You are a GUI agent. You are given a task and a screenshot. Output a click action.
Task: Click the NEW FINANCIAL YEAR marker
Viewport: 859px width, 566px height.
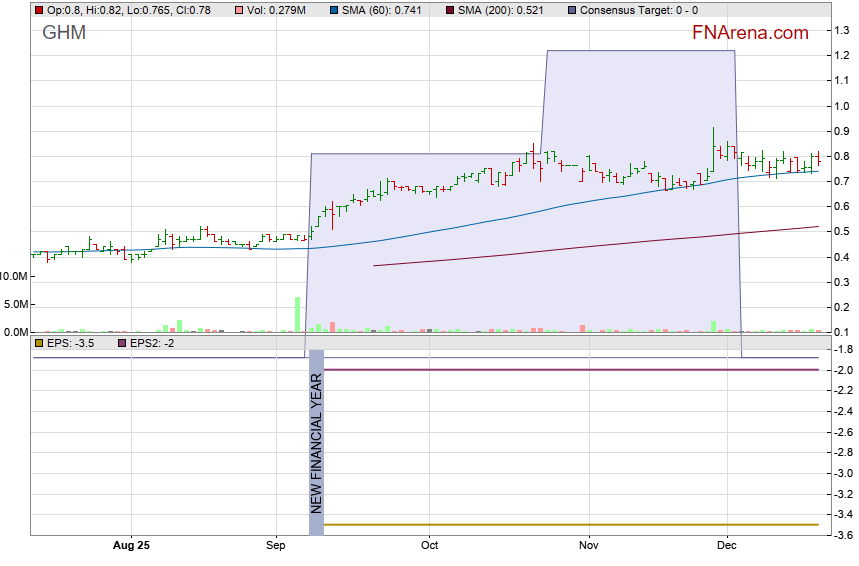[316, 442]
